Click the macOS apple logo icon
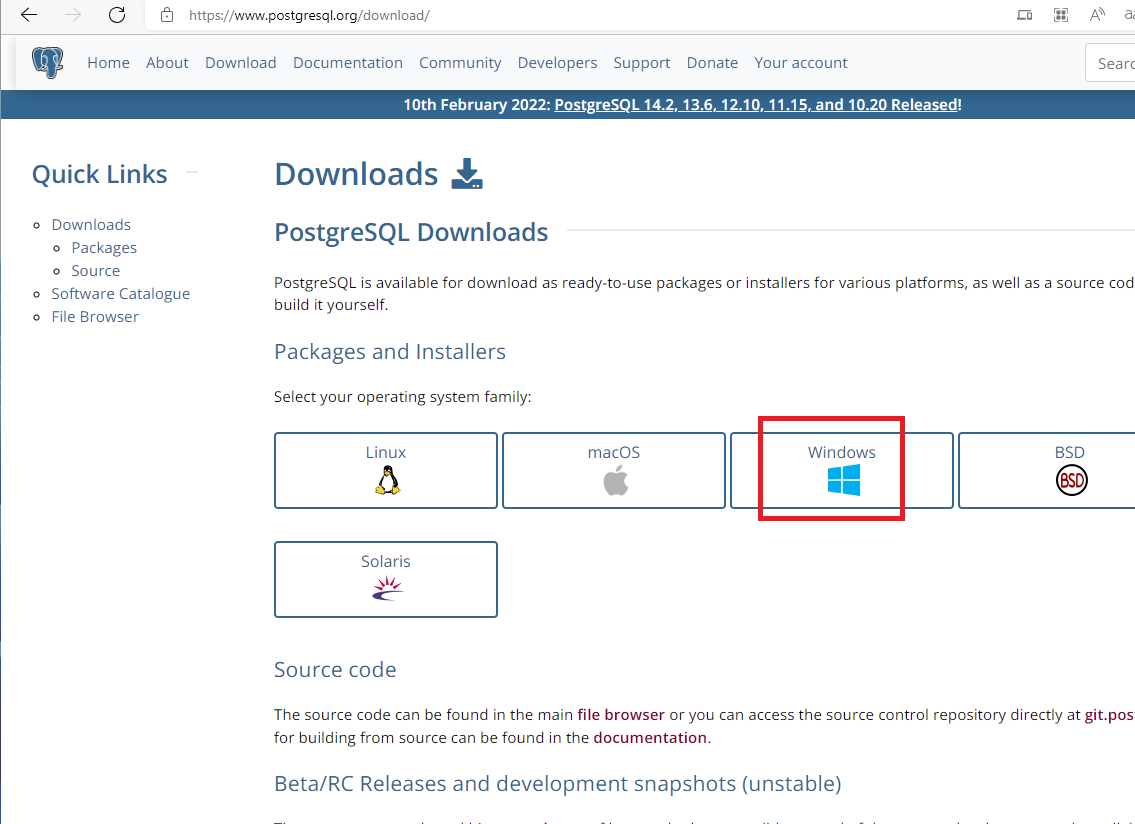This screenshot has width=1135, height=824. [615, 480]
